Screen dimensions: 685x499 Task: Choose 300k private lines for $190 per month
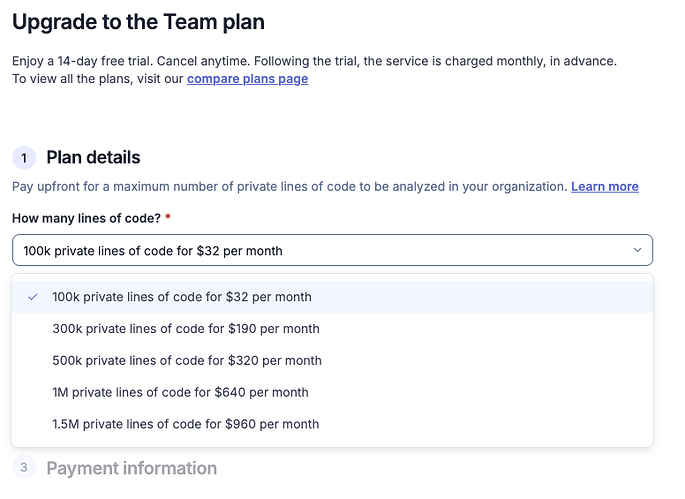185,329
